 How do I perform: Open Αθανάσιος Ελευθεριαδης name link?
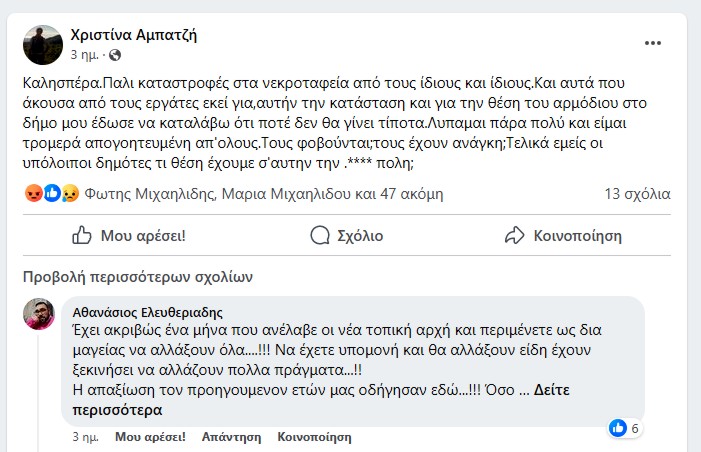click(x=148, y=311)
